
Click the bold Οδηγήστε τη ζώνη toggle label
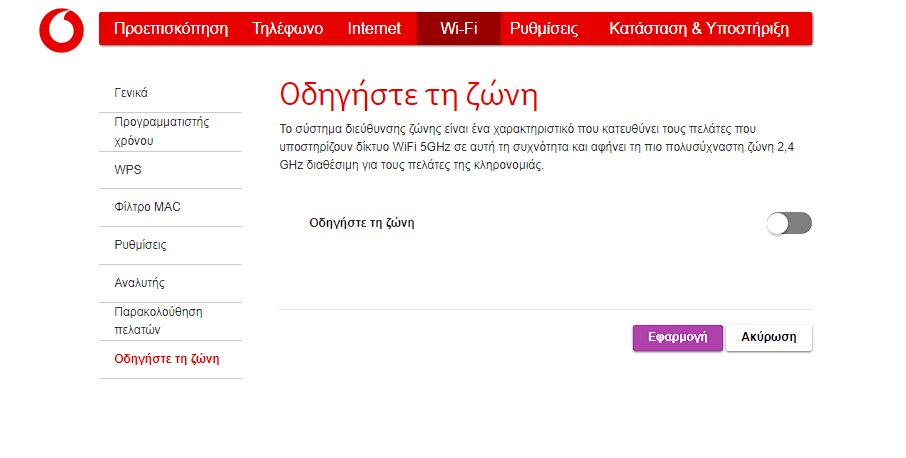(x=362, y=223)
